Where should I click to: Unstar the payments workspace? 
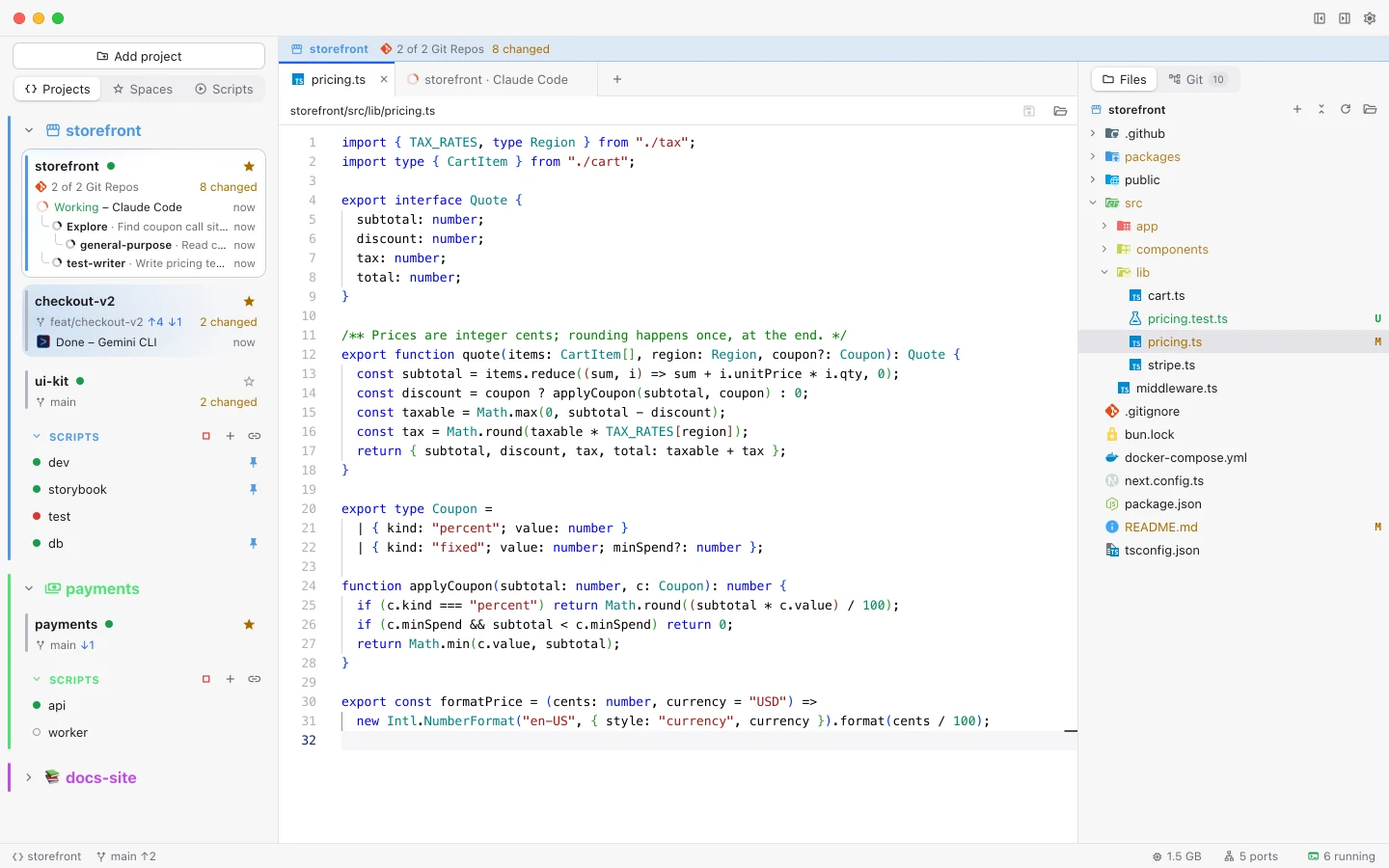249,624
